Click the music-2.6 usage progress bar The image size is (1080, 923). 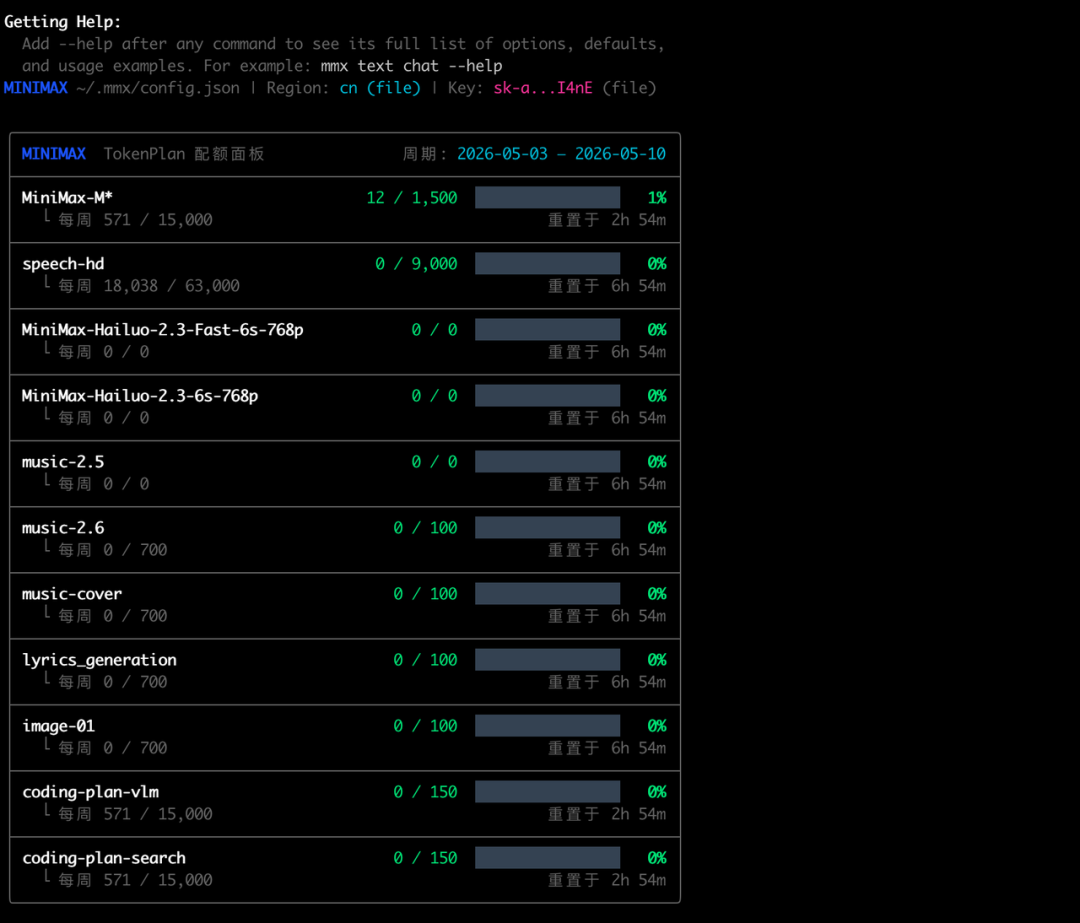[548, 528]
